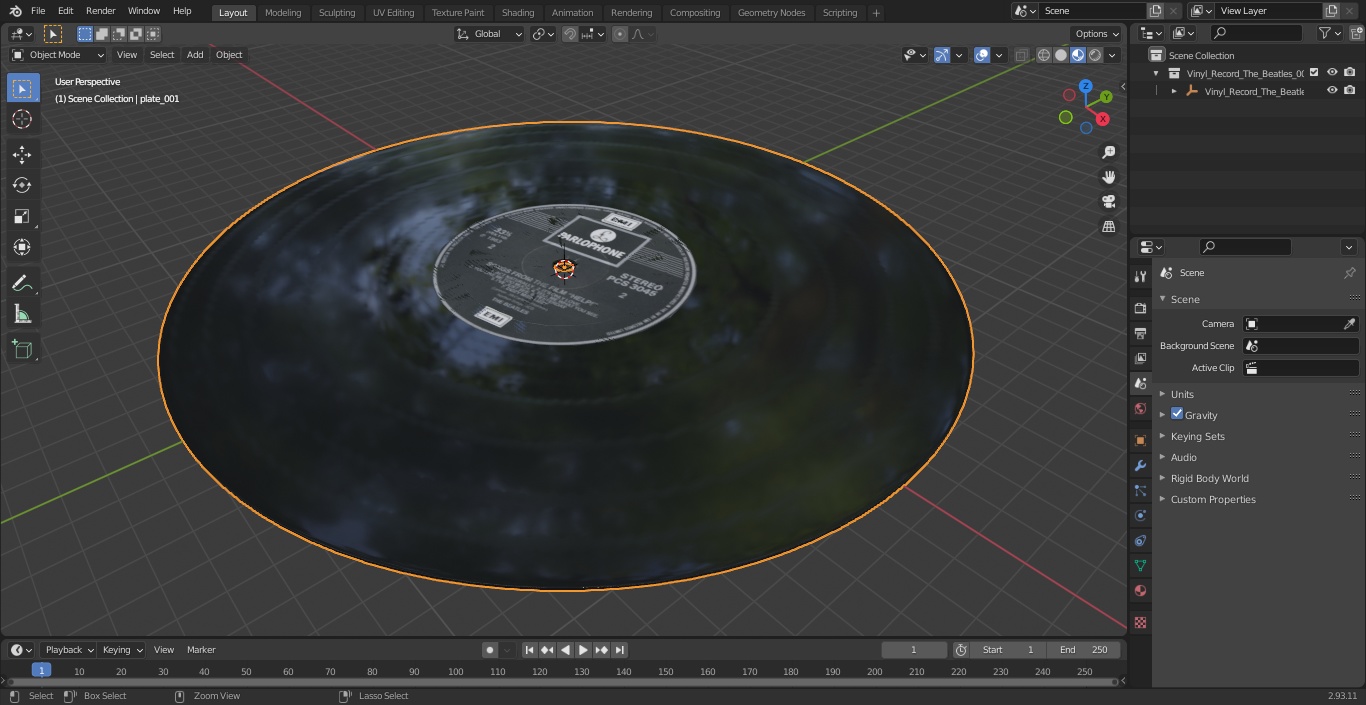The width and height of the screenshot is (1366, 705).
Task: Expand the Rigid Body World panel
Action: [x=1209, y=478]
